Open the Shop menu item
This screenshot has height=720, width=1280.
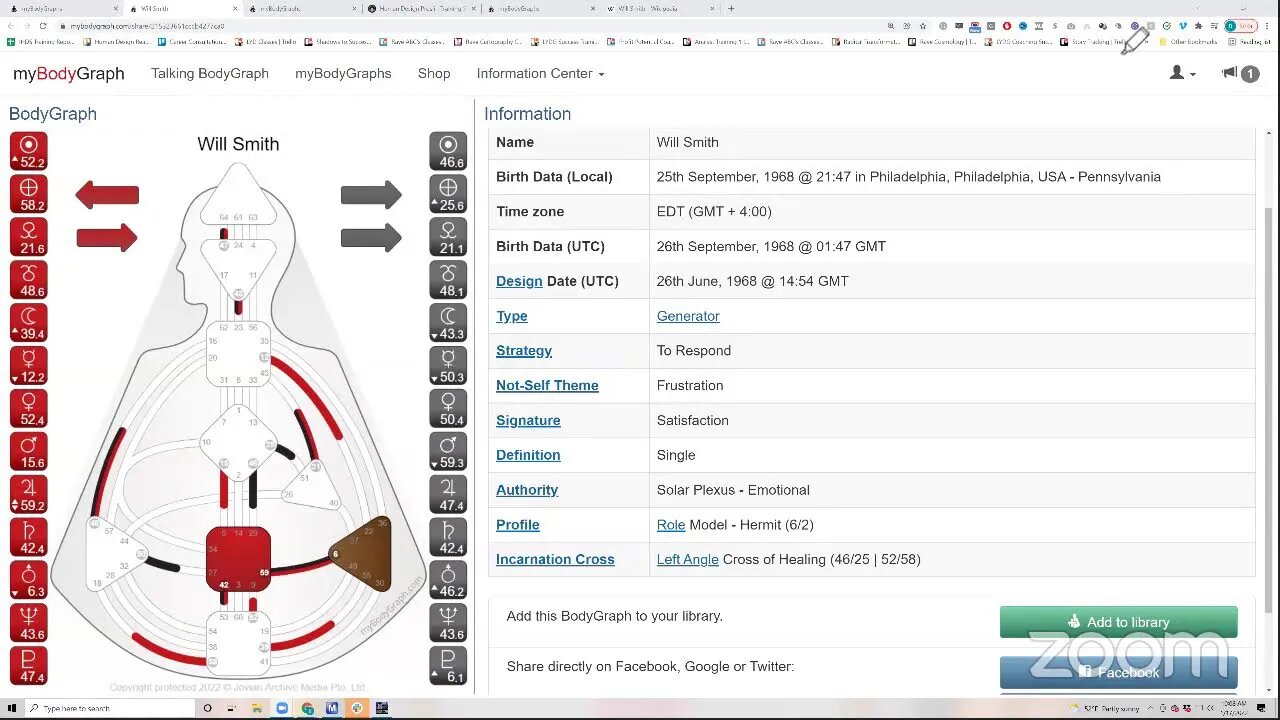[434, 73]
